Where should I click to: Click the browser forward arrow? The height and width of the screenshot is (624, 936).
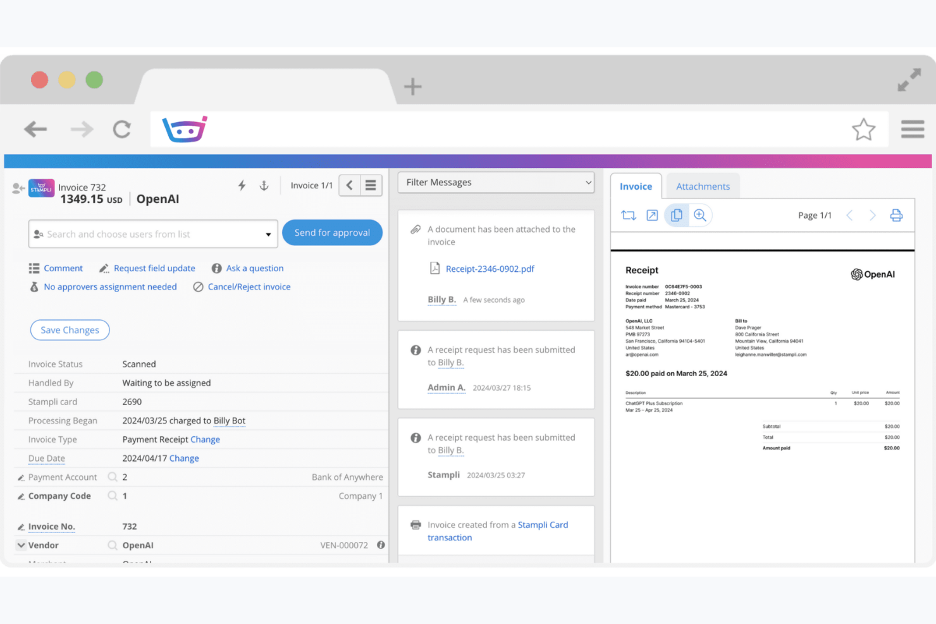coord(82,129)
